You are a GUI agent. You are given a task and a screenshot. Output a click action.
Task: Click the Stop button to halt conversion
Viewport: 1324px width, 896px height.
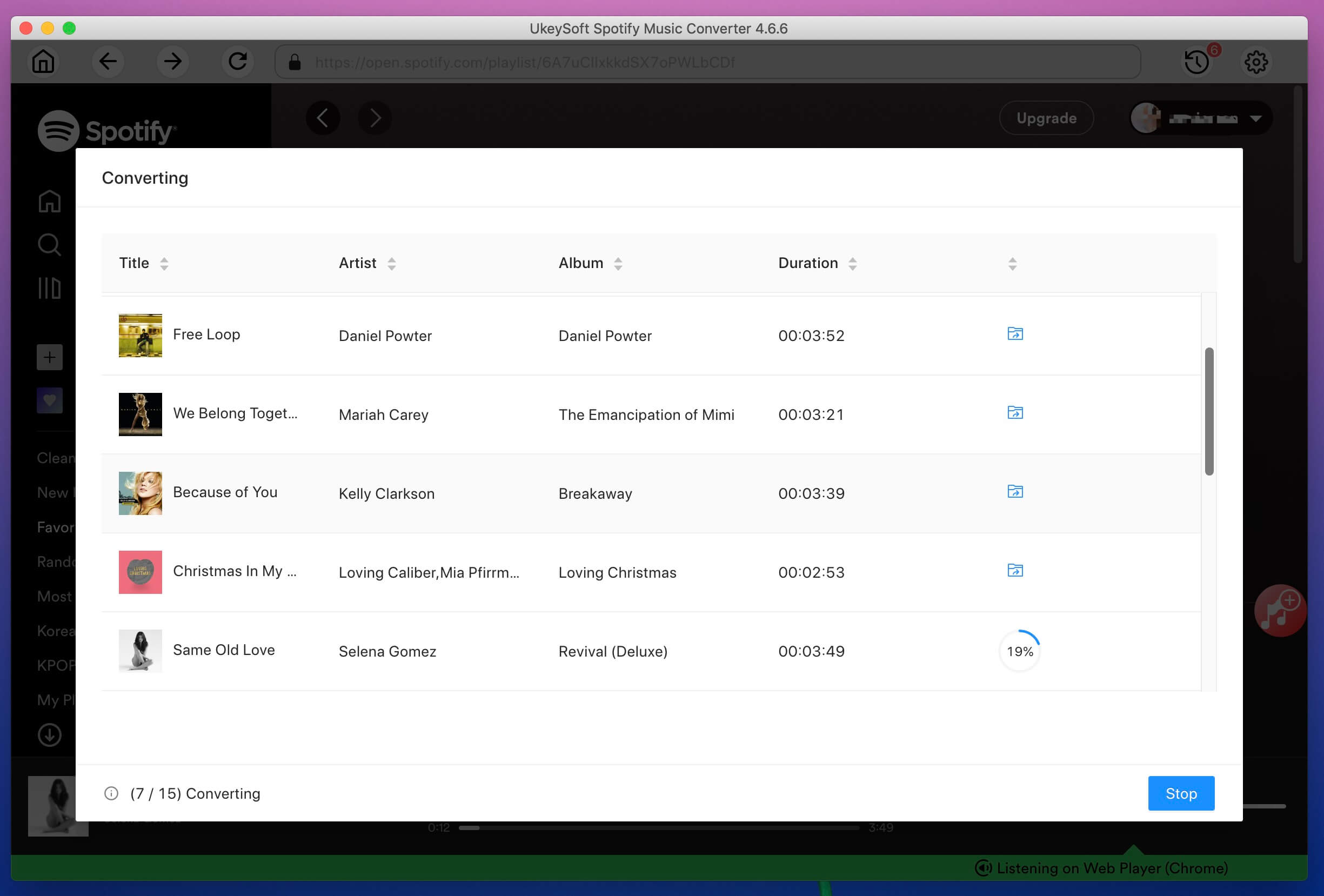point(1181,793)
